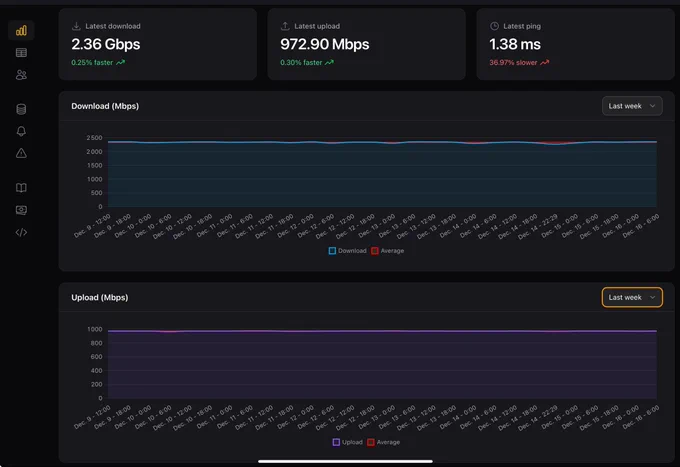Click the 36.97% slower text

(513, 62)
